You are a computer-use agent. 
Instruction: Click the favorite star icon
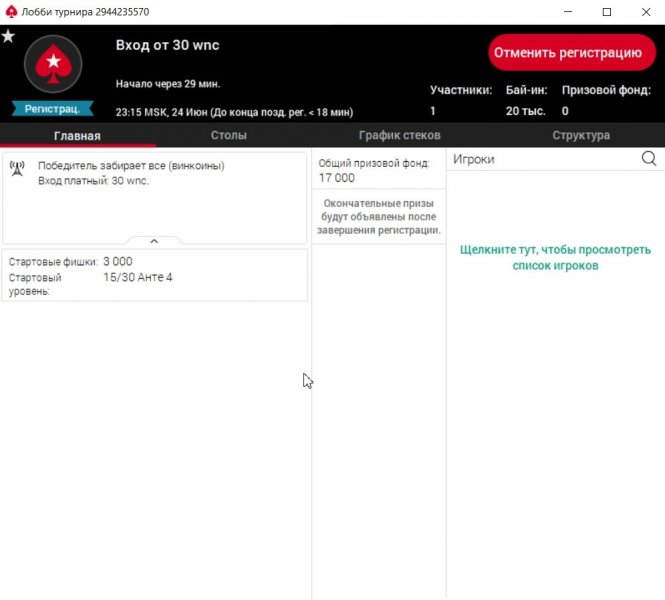(x=8, y=36)
